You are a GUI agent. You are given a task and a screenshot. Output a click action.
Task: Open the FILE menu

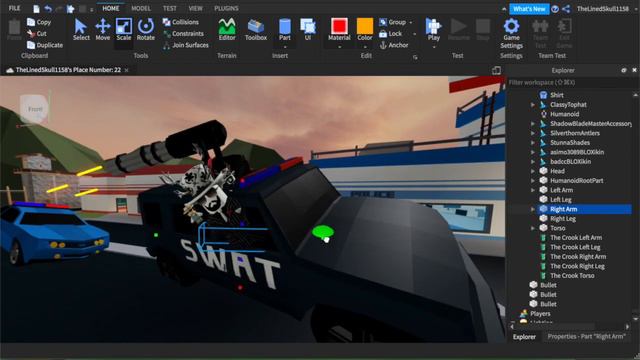14,8
